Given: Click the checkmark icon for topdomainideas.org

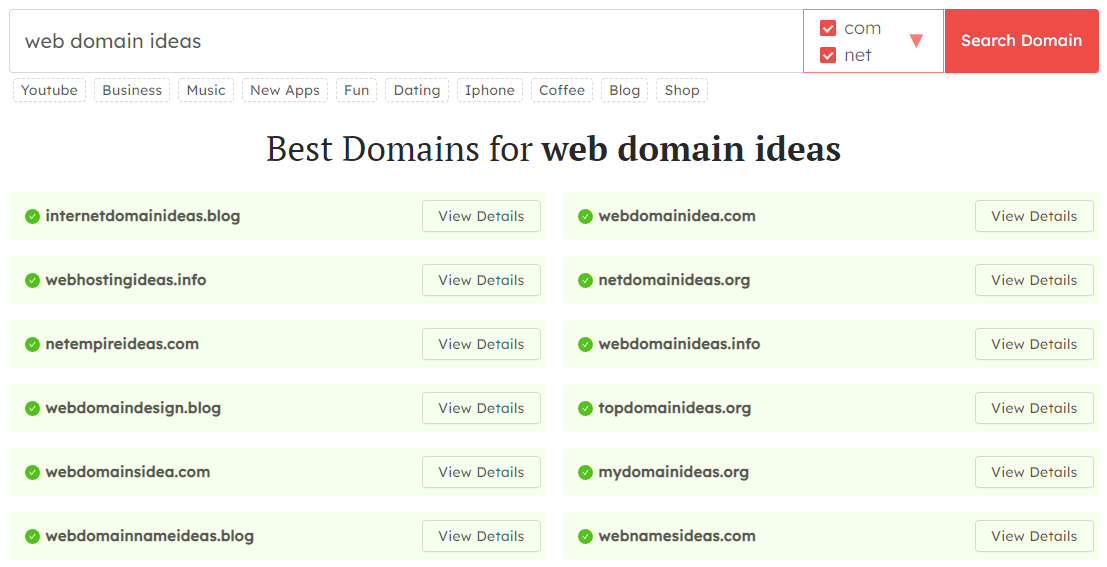Looking at the screenshot, I should 585,408.
